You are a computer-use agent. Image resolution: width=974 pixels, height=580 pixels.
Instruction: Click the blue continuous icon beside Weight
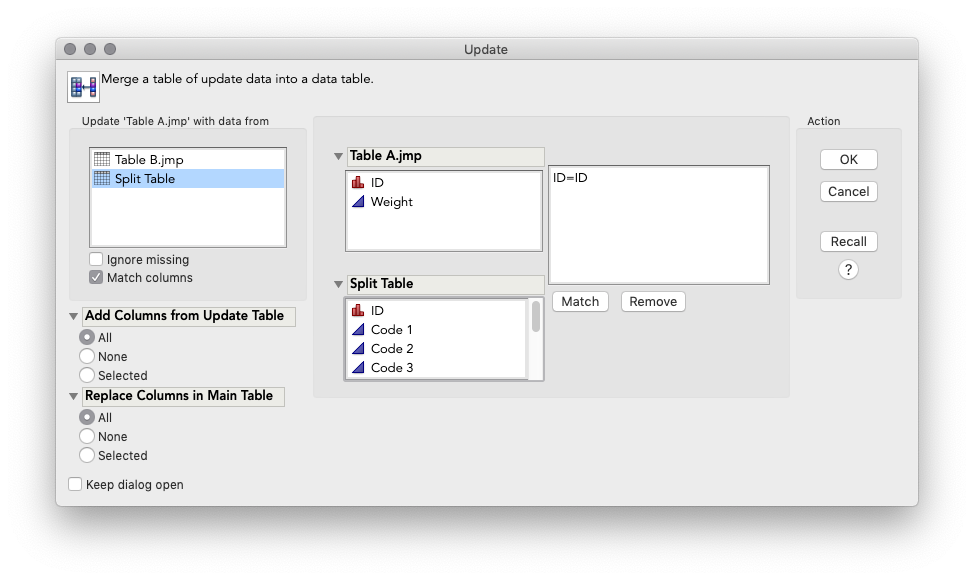point(358,202)
